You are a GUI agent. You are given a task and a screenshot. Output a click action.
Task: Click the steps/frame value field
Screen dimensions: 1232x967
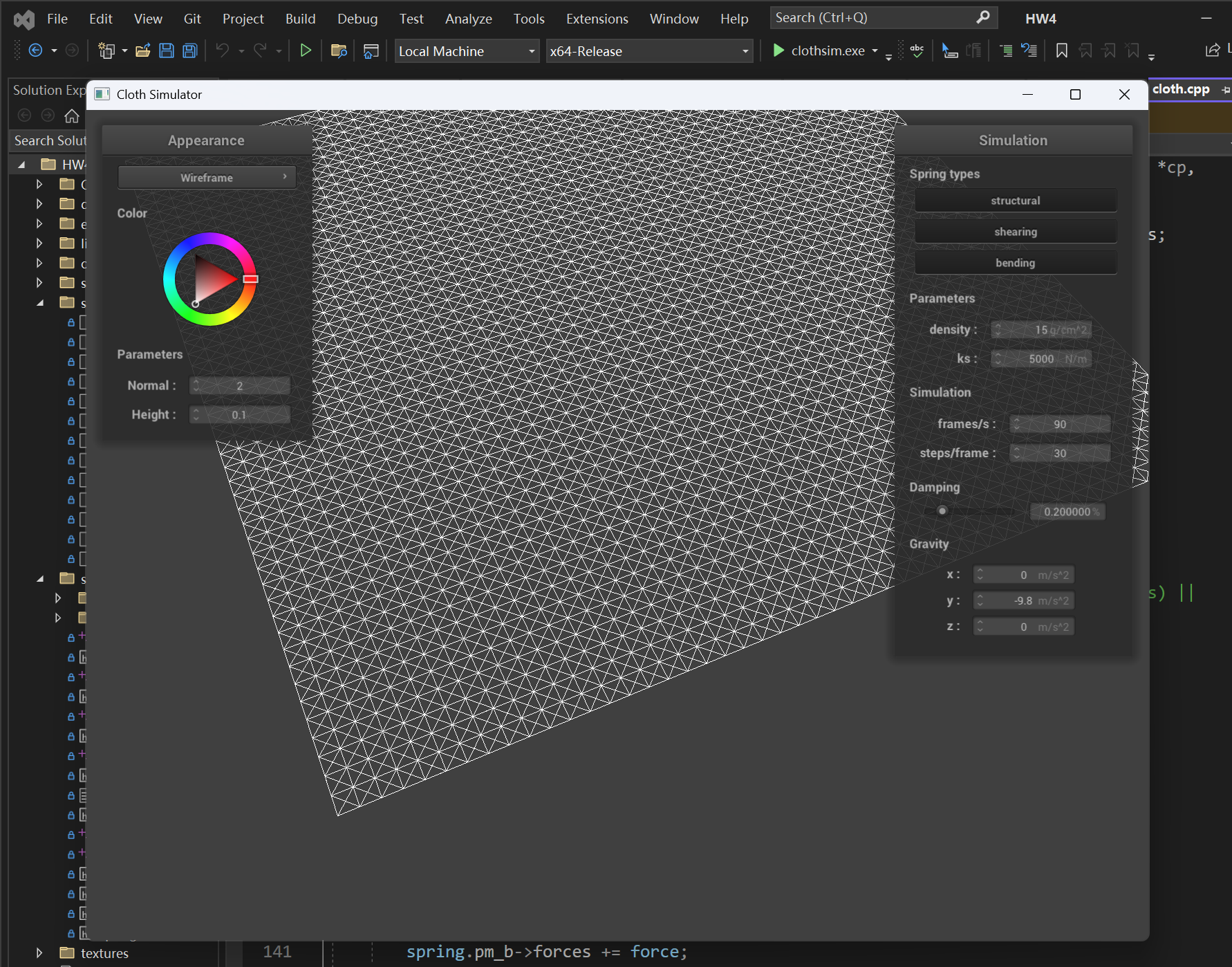[1060, 453]
